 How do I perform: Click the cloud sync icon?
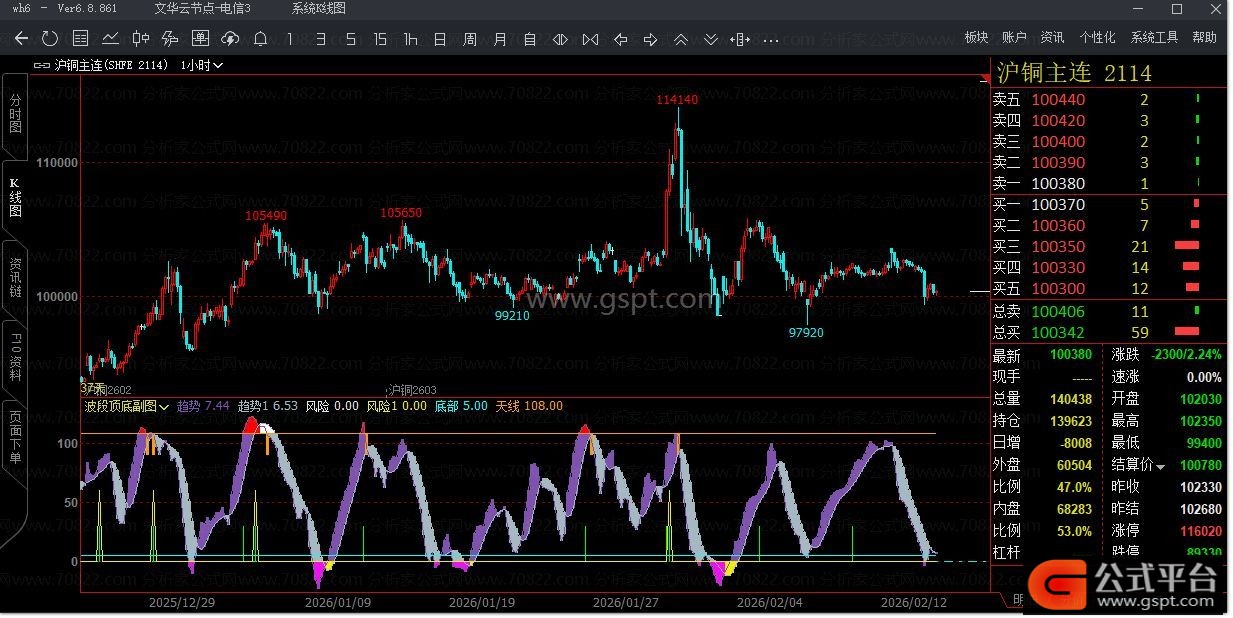pyautogui.click(x=230, y=39)
